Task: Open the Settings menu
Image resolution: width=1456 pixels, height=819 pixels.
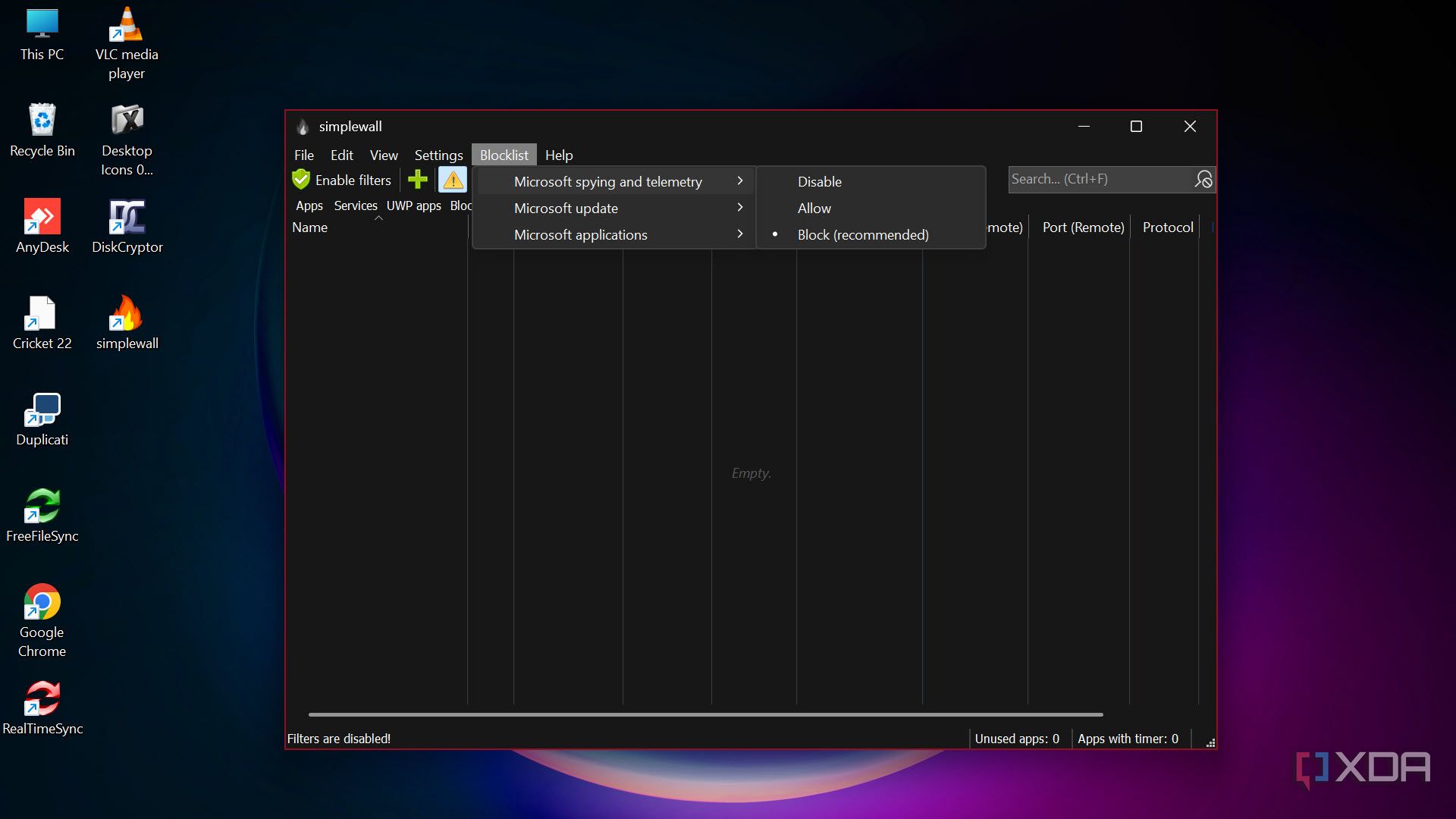Action: [x=438, y=155]
